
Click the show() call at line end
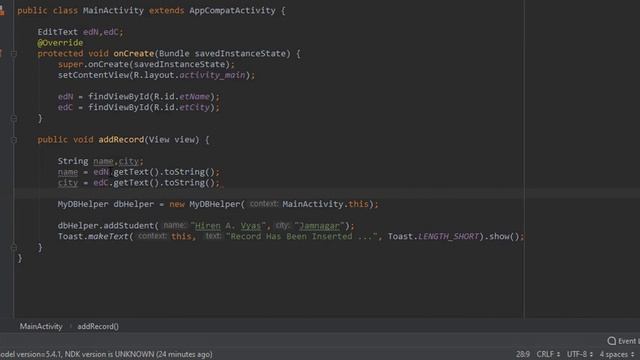(x=504, y=236)
